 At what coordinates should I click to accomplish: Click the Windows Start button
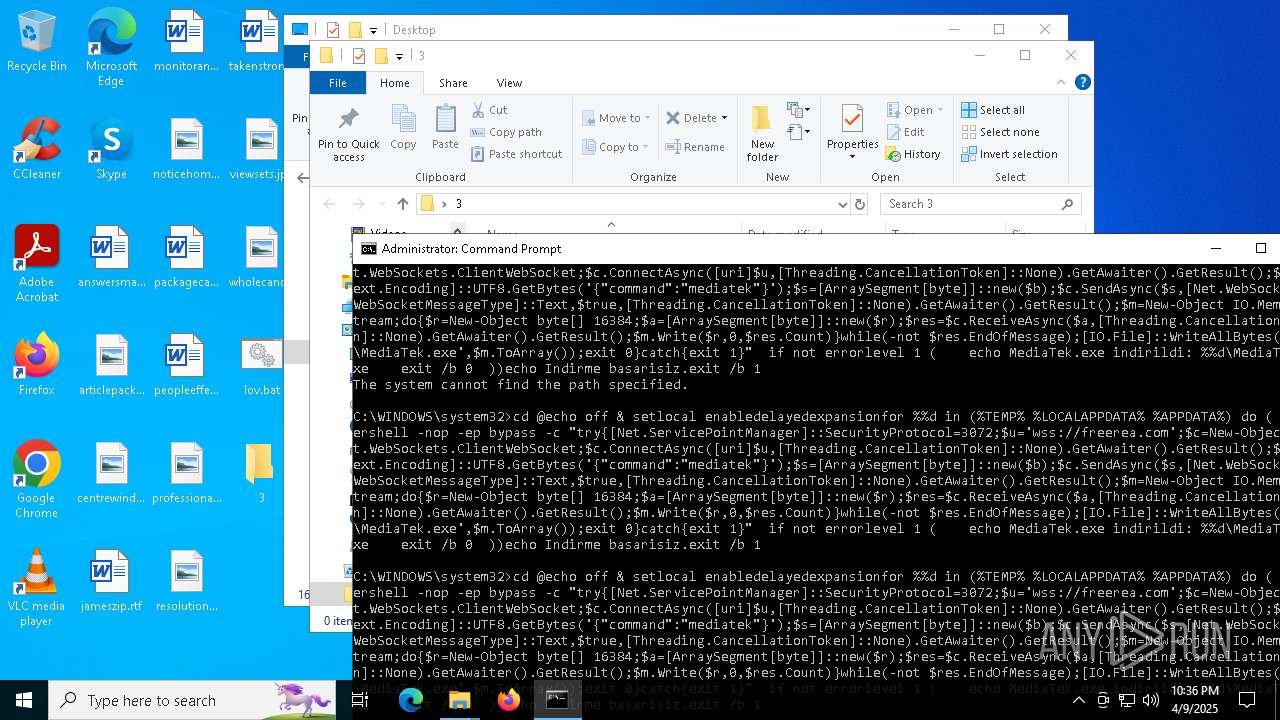coord(24,700)
